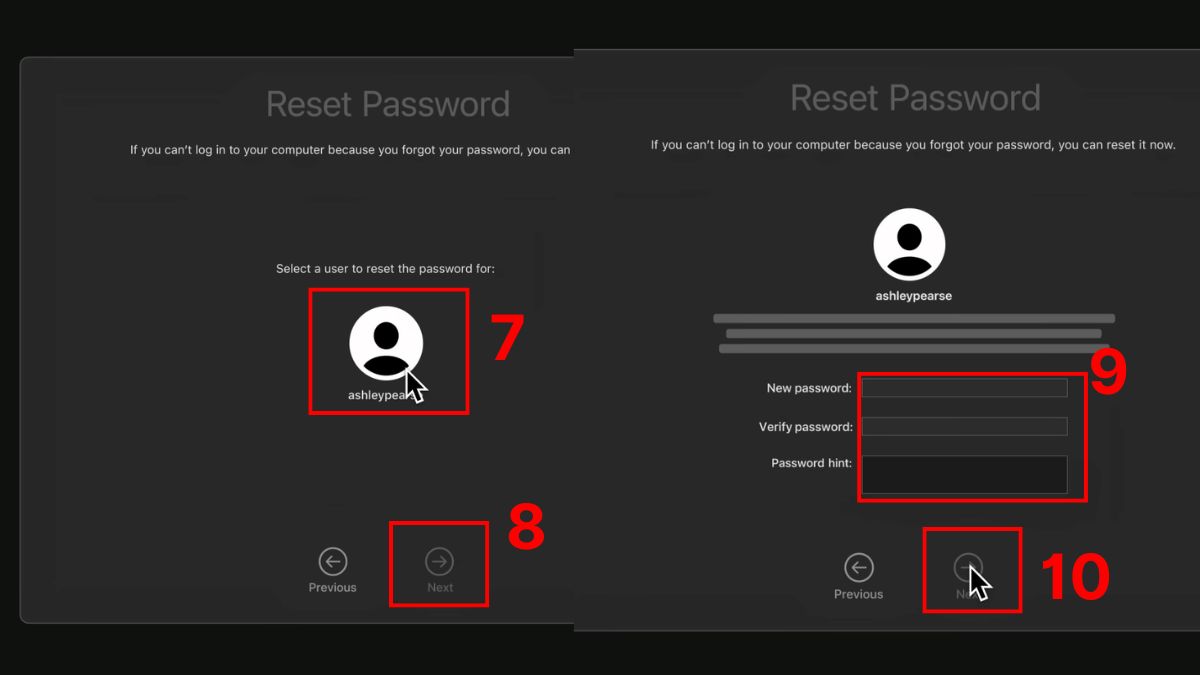Viewport: 1200px width, 675px height.
Task: Focus the Verify password field
Action: (x=964, y=426)
